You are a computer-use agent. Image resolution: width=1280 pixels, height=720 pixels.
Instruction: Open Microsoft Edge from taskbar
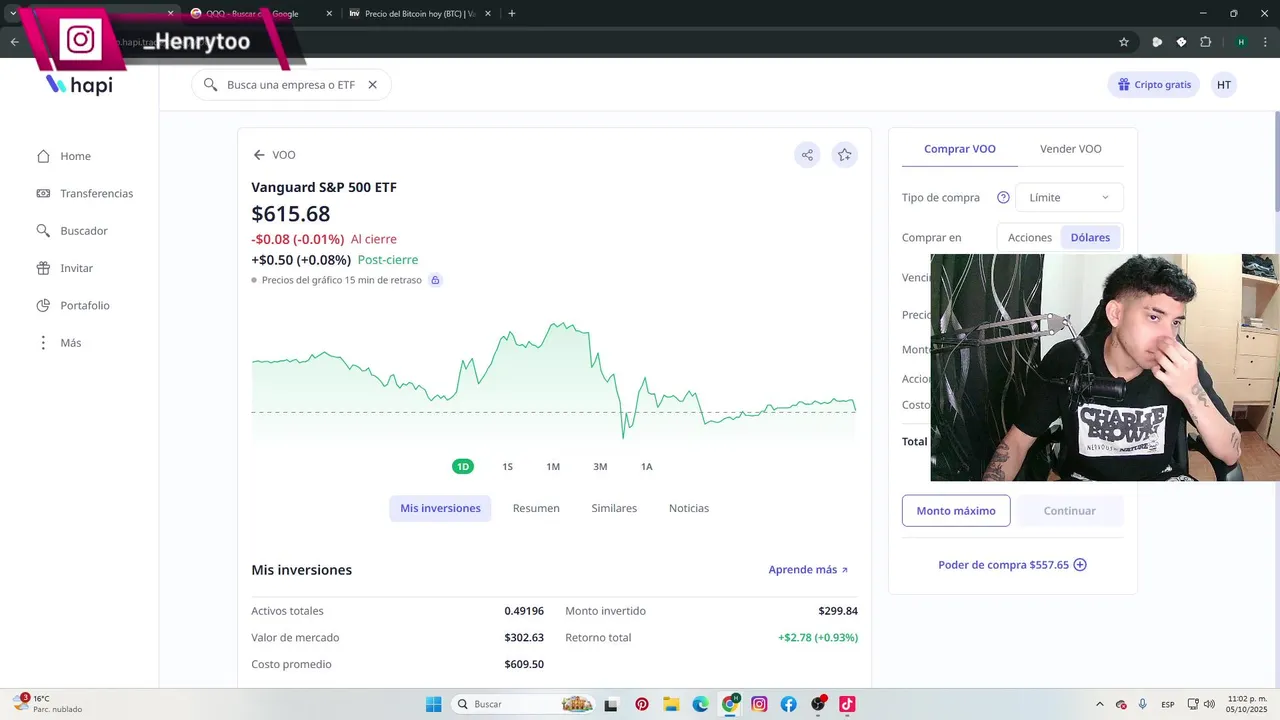coord(700,704)
